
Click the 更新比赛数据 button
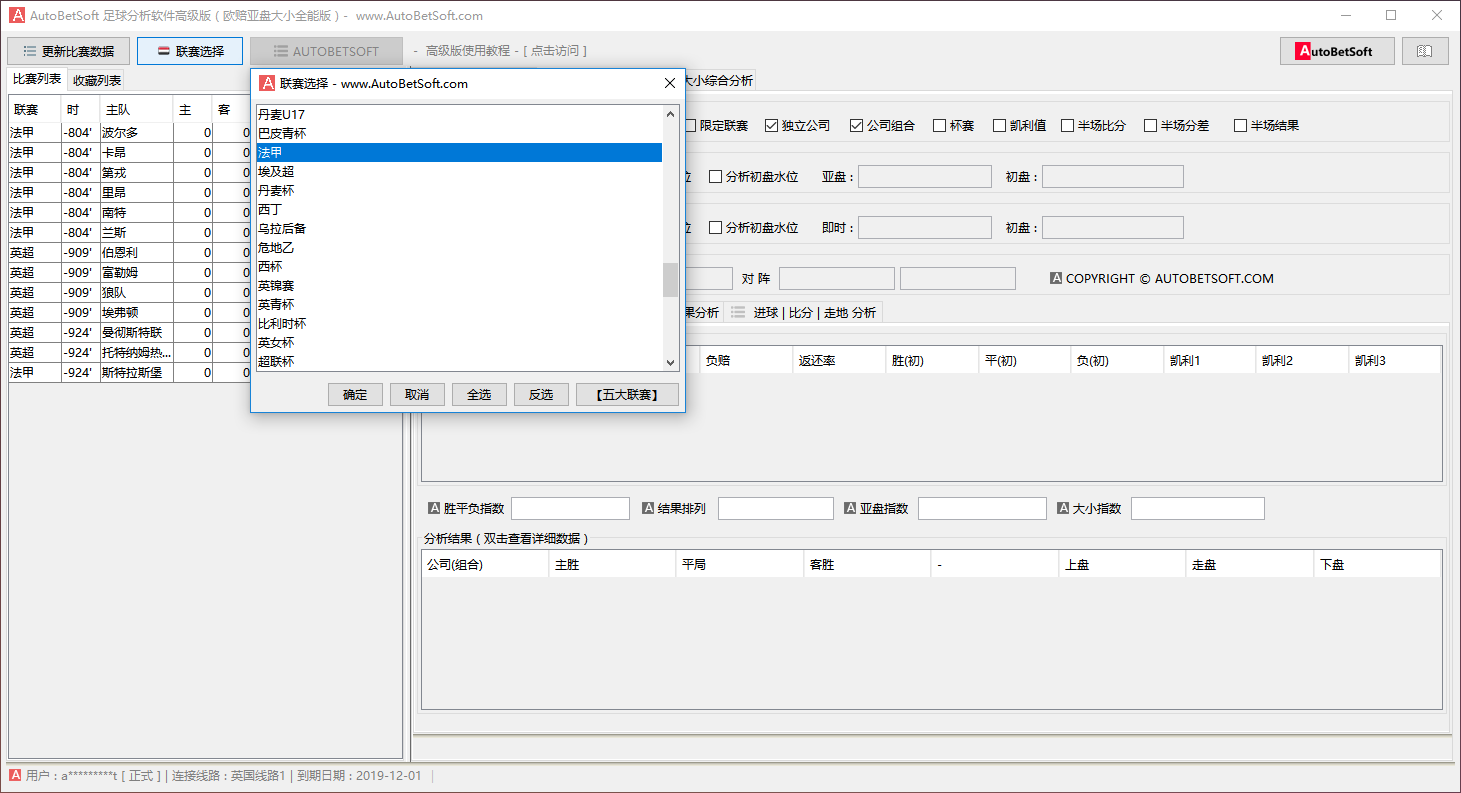click(68, 51)
